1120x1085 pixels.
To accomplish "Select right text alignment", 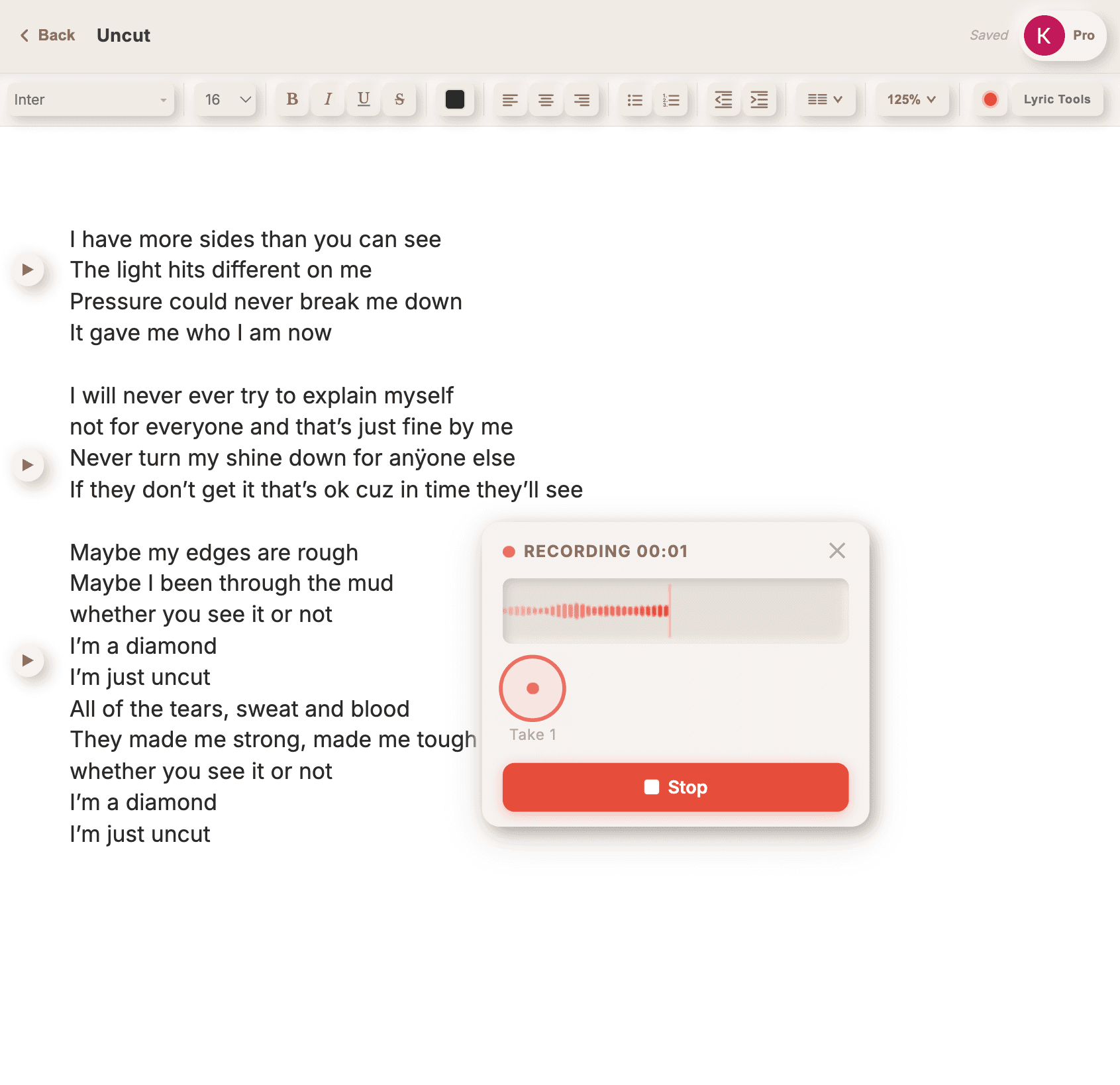I will pos(582,100).
